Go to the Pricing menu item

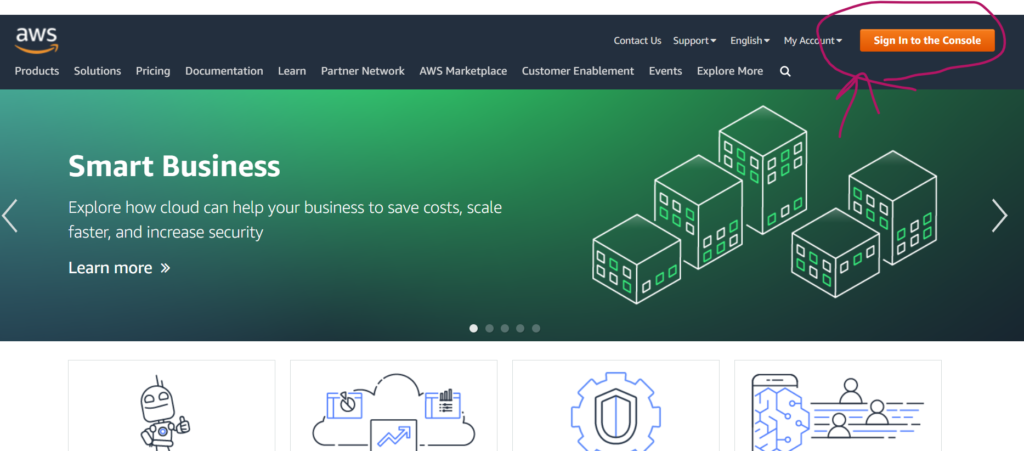tap(153, 71)
